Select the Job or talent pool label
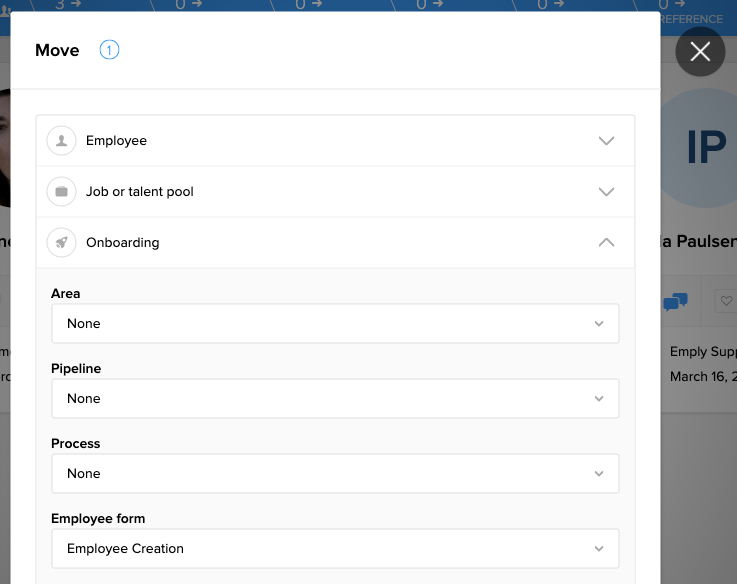The image size is (737, 584). [139, 192]
